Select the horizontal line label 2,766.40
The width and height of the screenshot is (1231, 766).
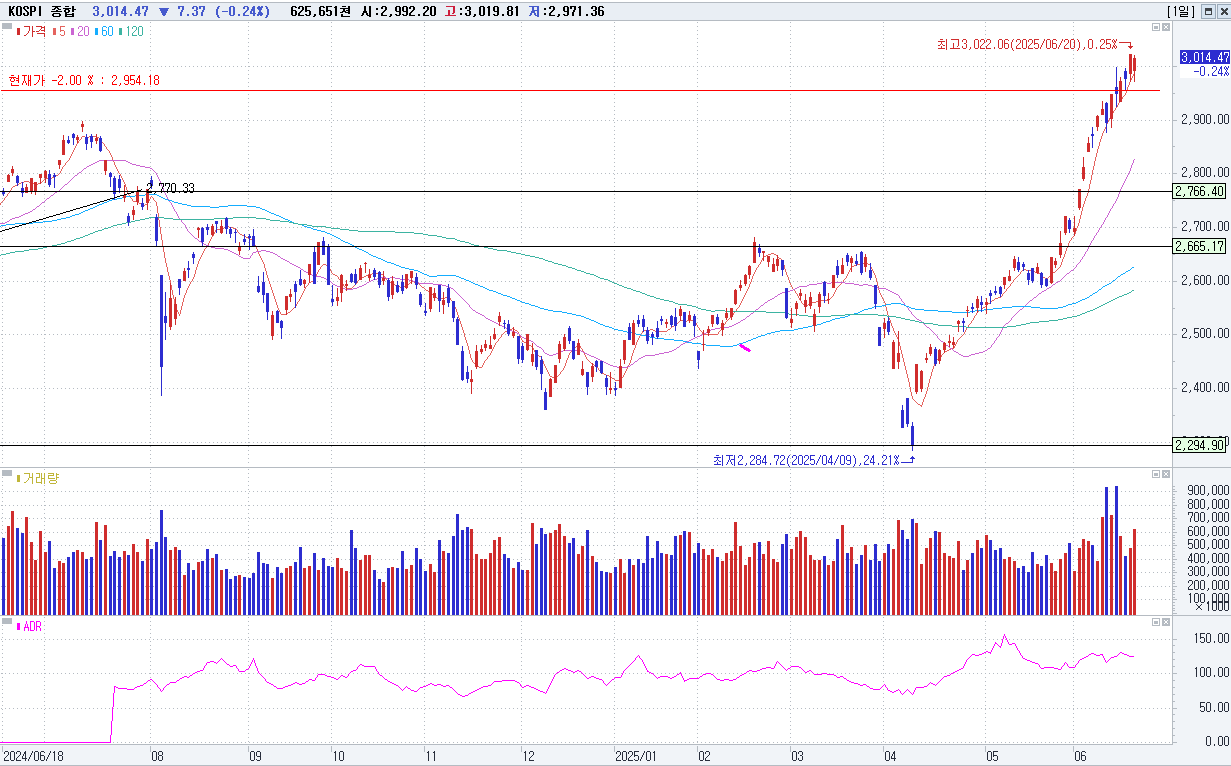click(1200, 191)
